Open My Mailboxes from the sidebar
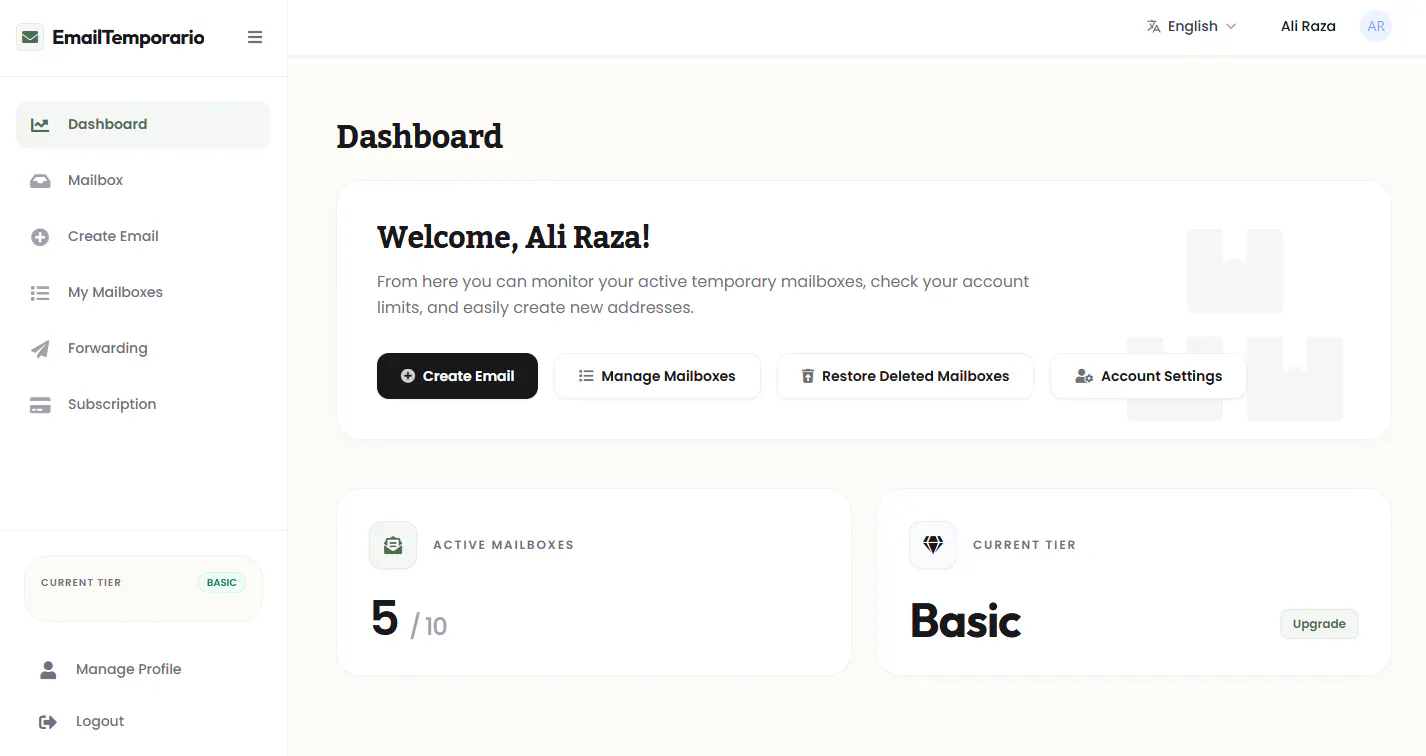The width and height of the screenshot is (1426, 756). 143,293
